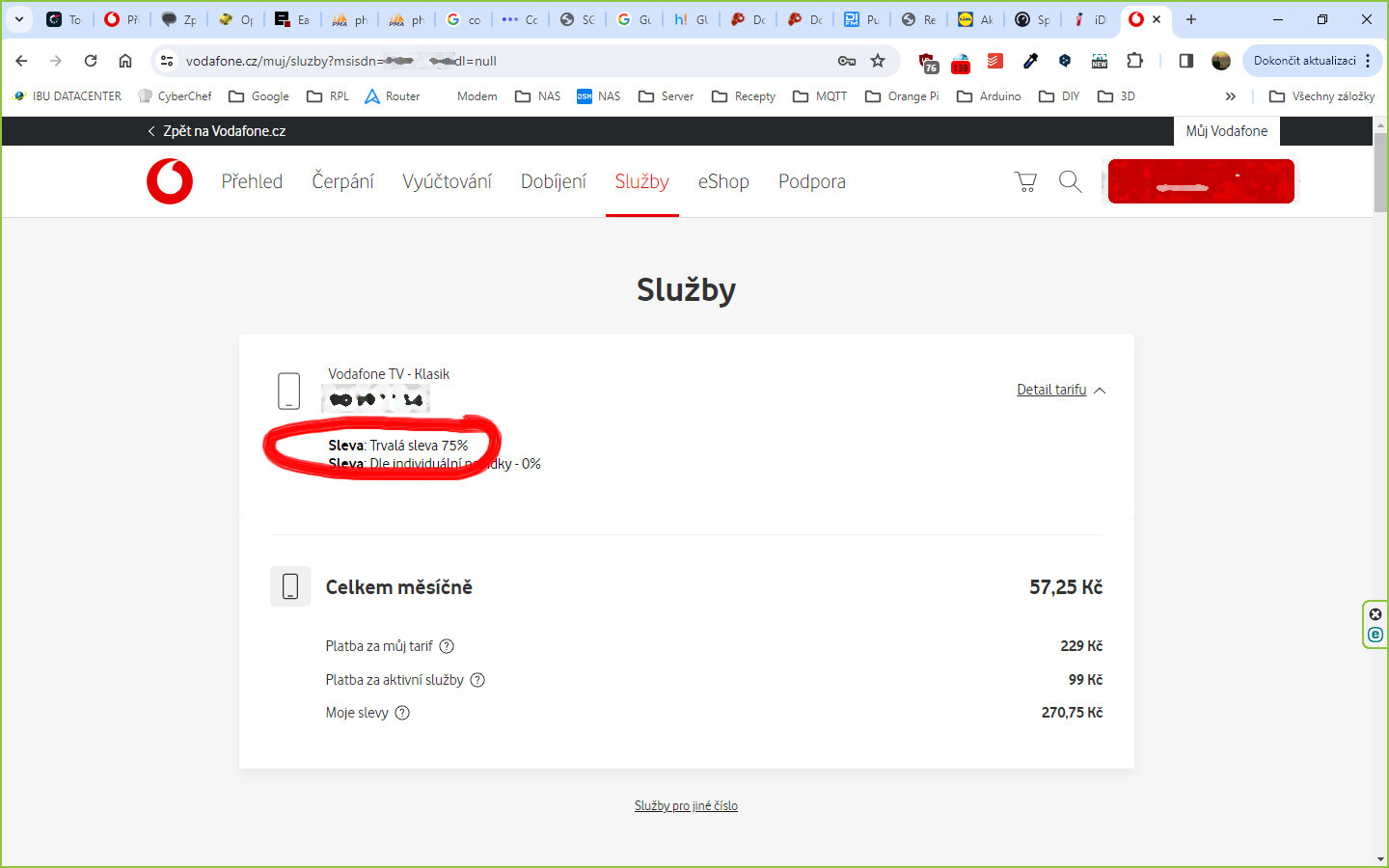
Task: Open the Chrome profile avatar
Action: click(x=1221, y=61)
